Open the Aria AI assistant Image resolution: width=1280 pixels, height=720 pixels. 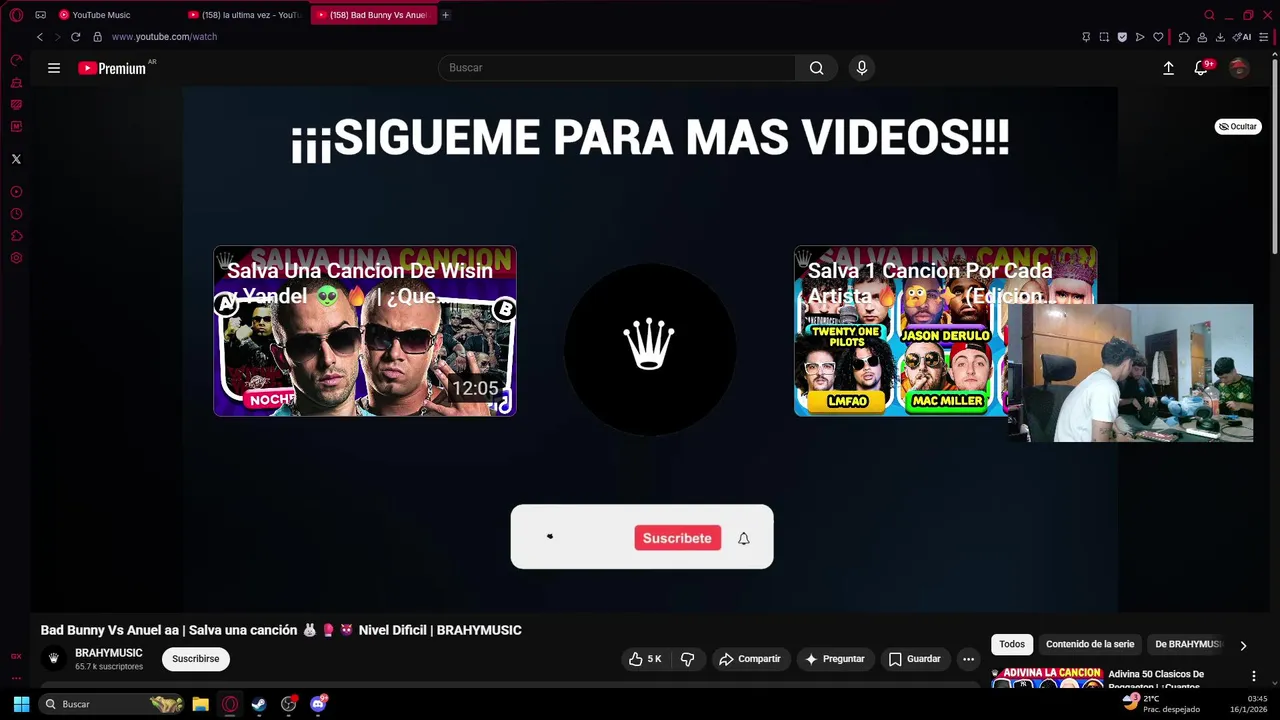(x=1242, y=37)
